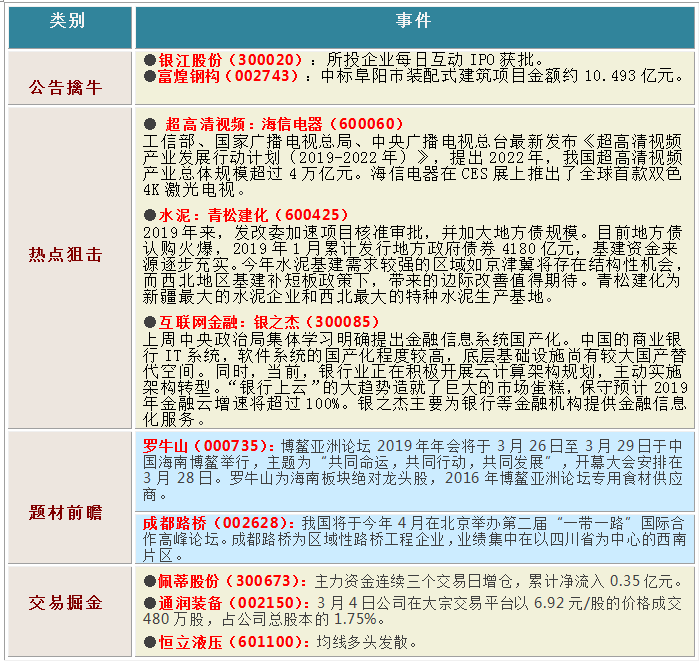This screenshot has height=661, width=699.
Task: Click stock name 通润装备（002150）
Action: (234, 603)
